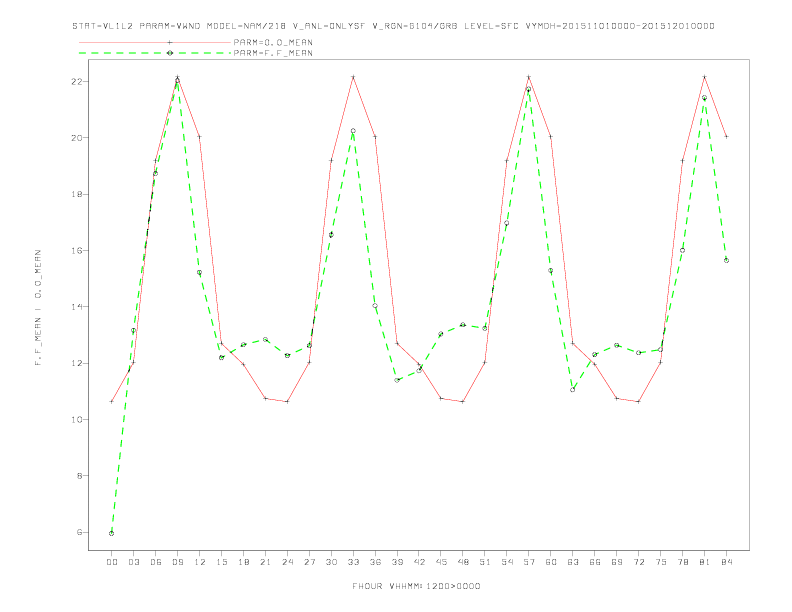Click the x-axis tick label 42

click(x=419, y=562)
